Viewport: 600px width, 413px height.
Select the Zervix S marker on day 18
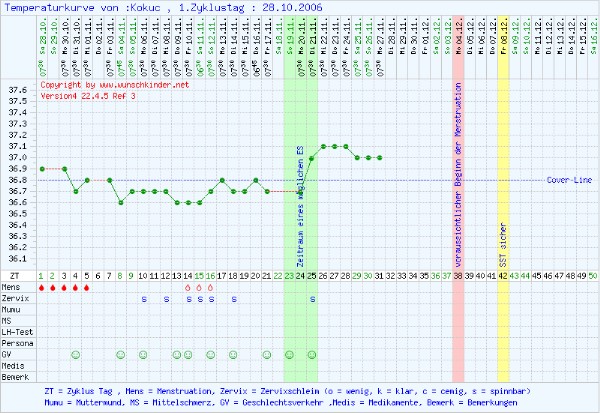(233, 299)
